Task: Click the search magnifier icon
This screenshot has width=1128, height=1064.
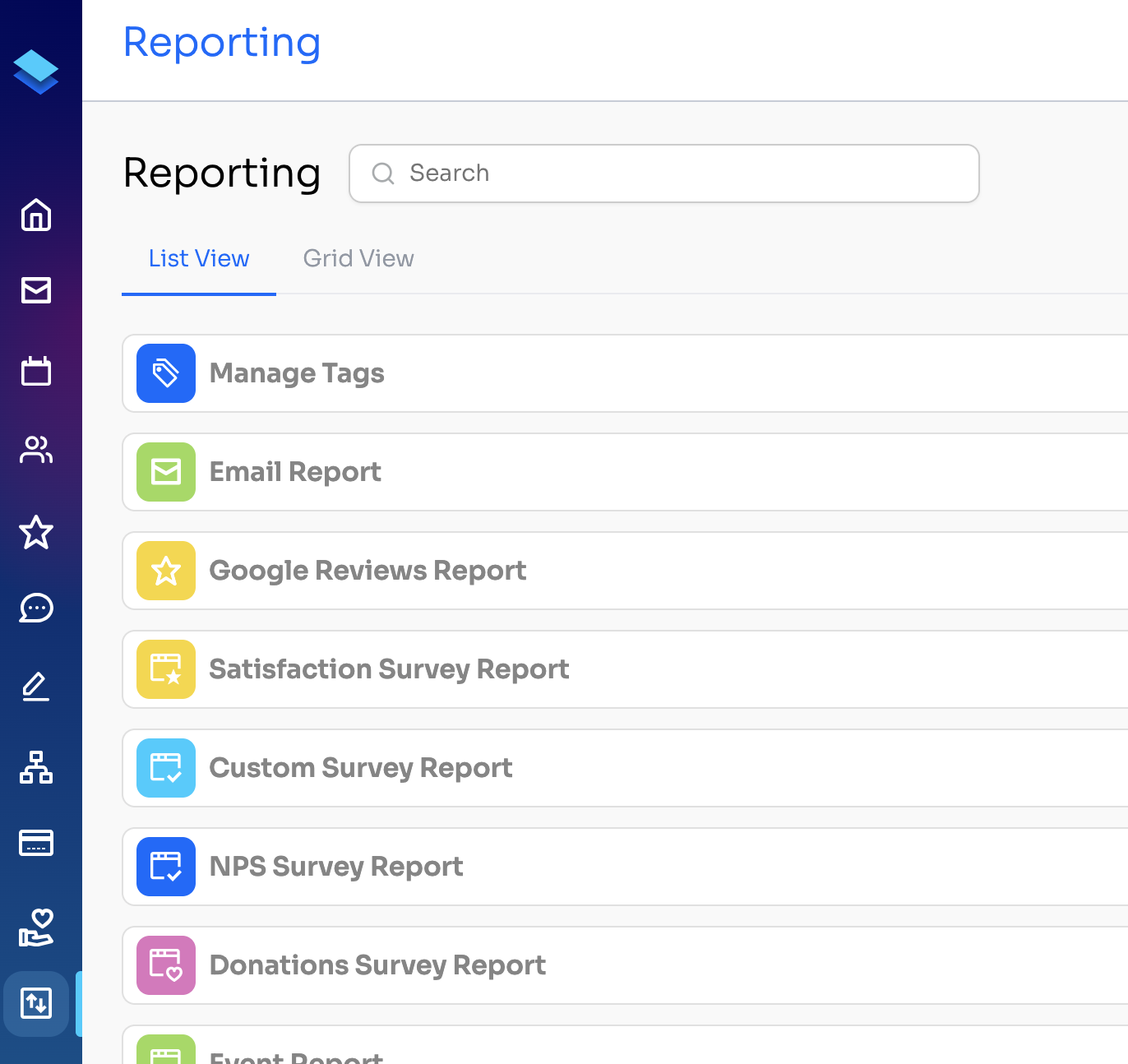Action: tap(383, 173)
